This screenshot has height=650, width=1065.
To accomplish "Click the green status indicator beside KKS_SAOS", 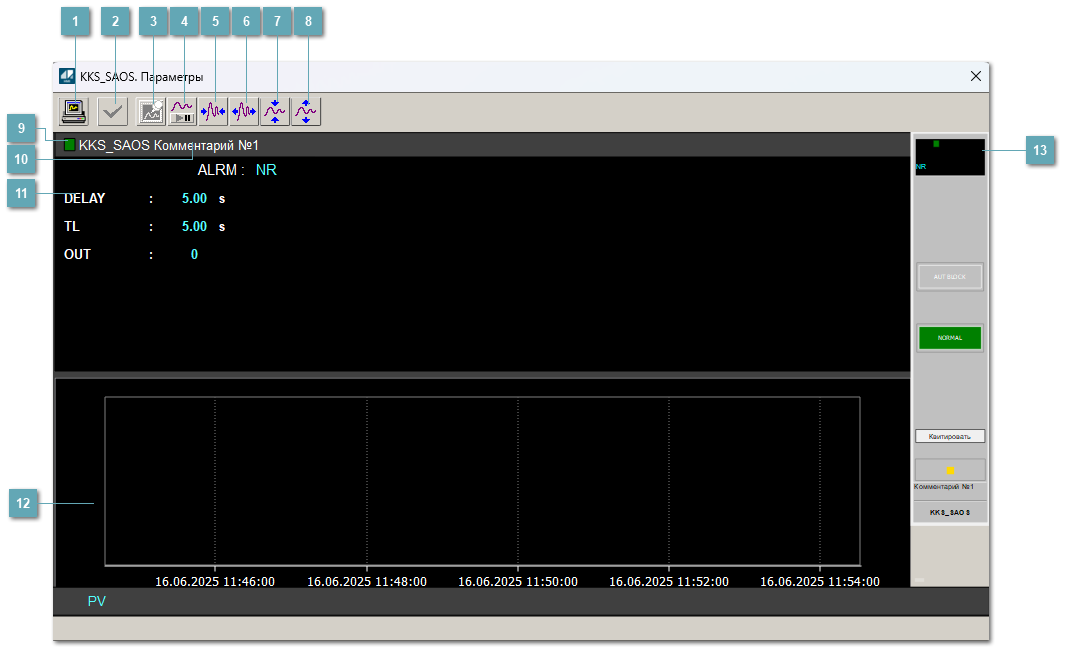I will pyautogui.click(x=69, y=145).
